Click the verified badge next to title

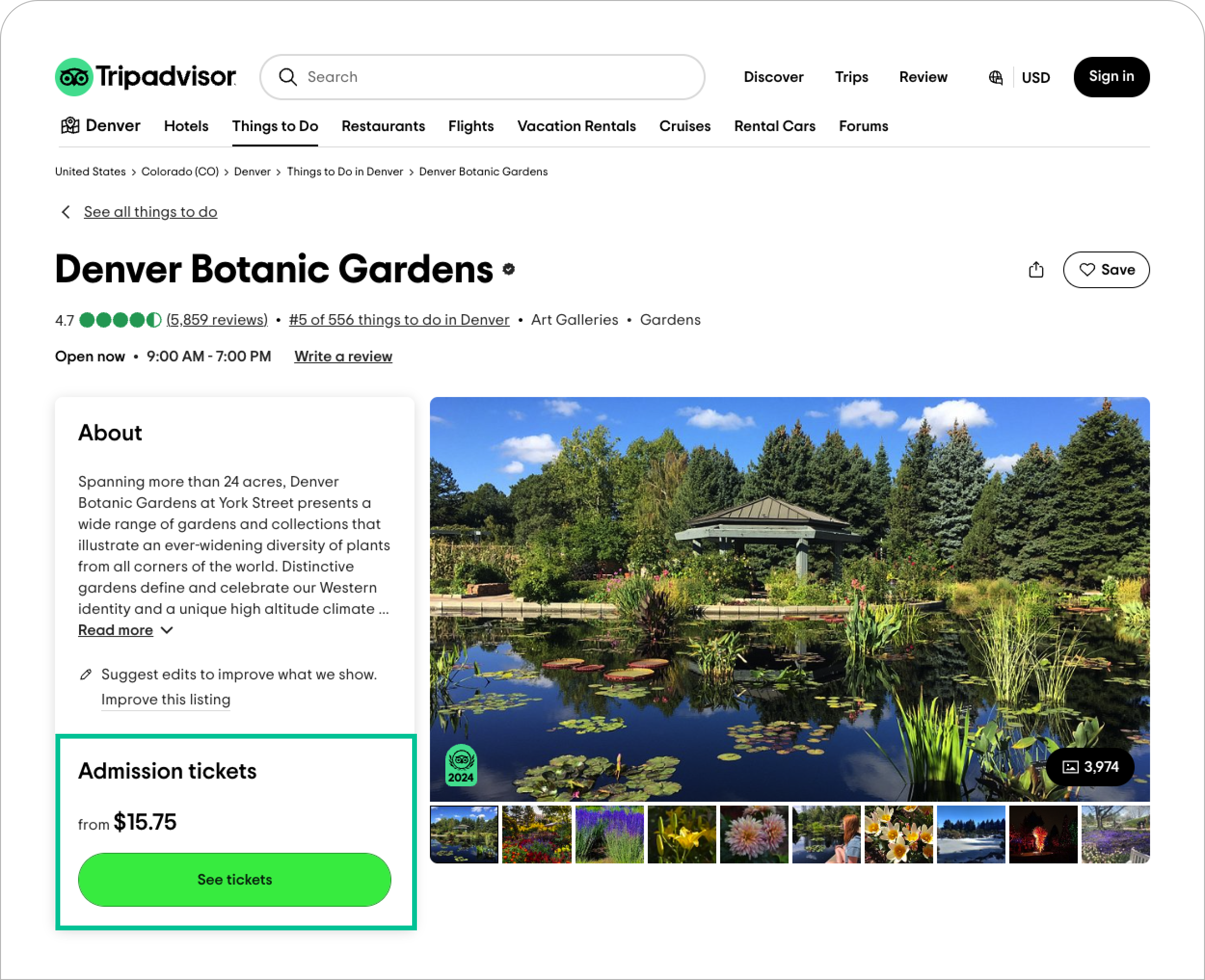509,269
